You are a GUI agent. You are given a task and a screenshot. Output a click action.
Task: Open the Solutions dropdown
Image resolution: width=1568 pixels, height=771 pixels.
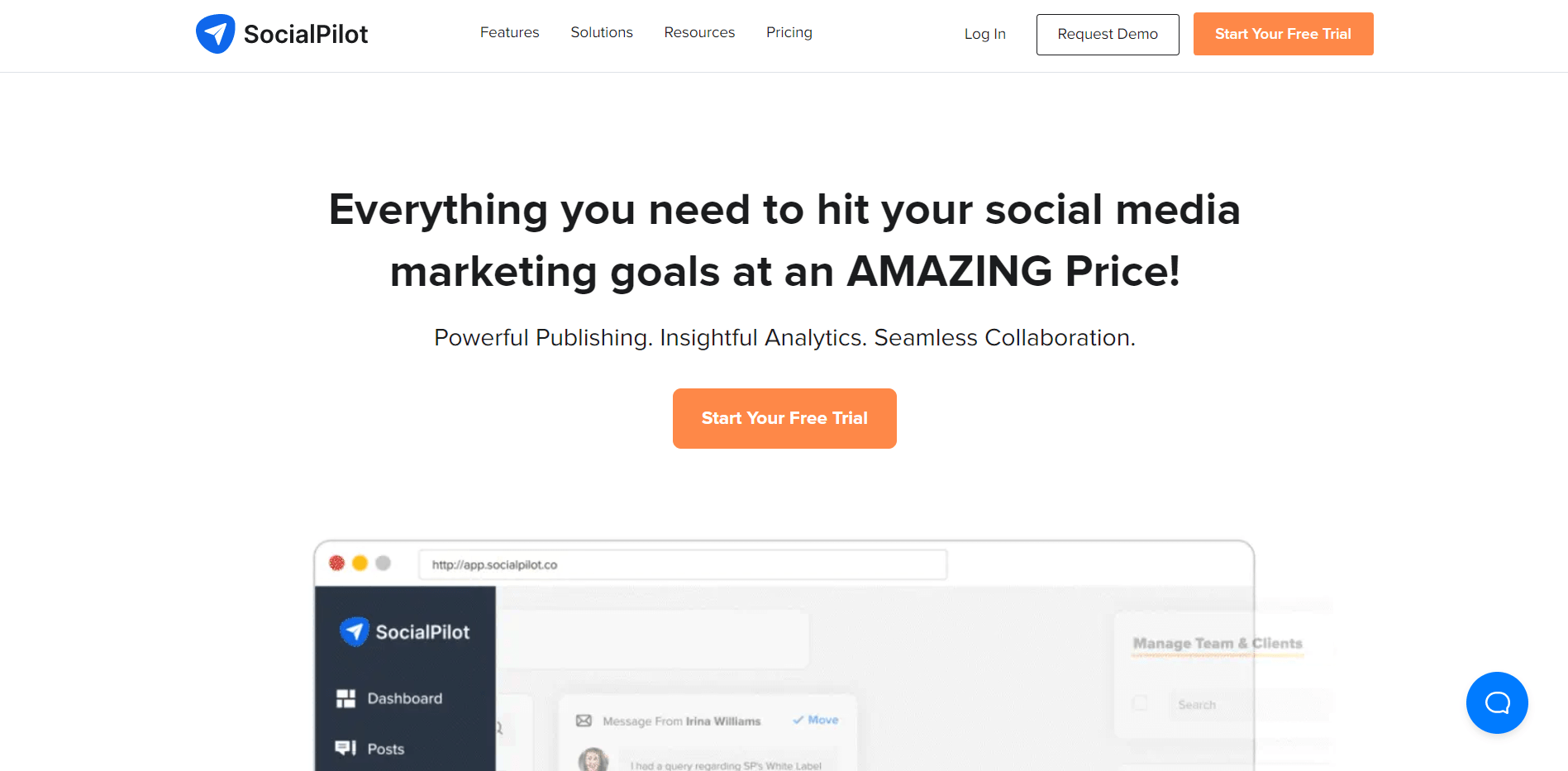pyautogui.click(x=601, y=32)
